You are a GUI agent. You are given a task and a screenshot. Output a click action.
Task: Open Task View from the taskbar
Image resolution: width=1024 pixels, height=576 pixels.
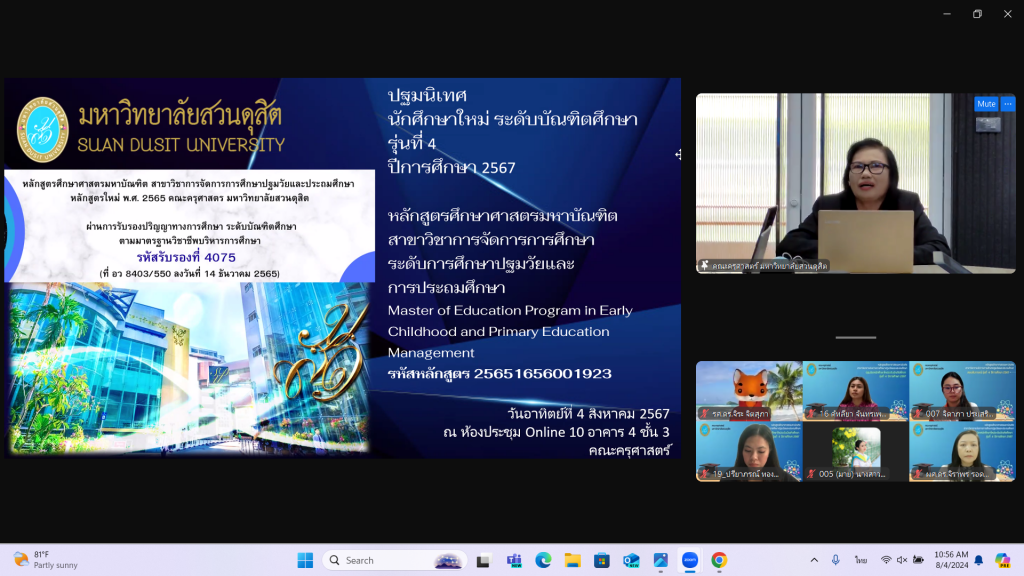pyautogui.click(x=484, y=560)
